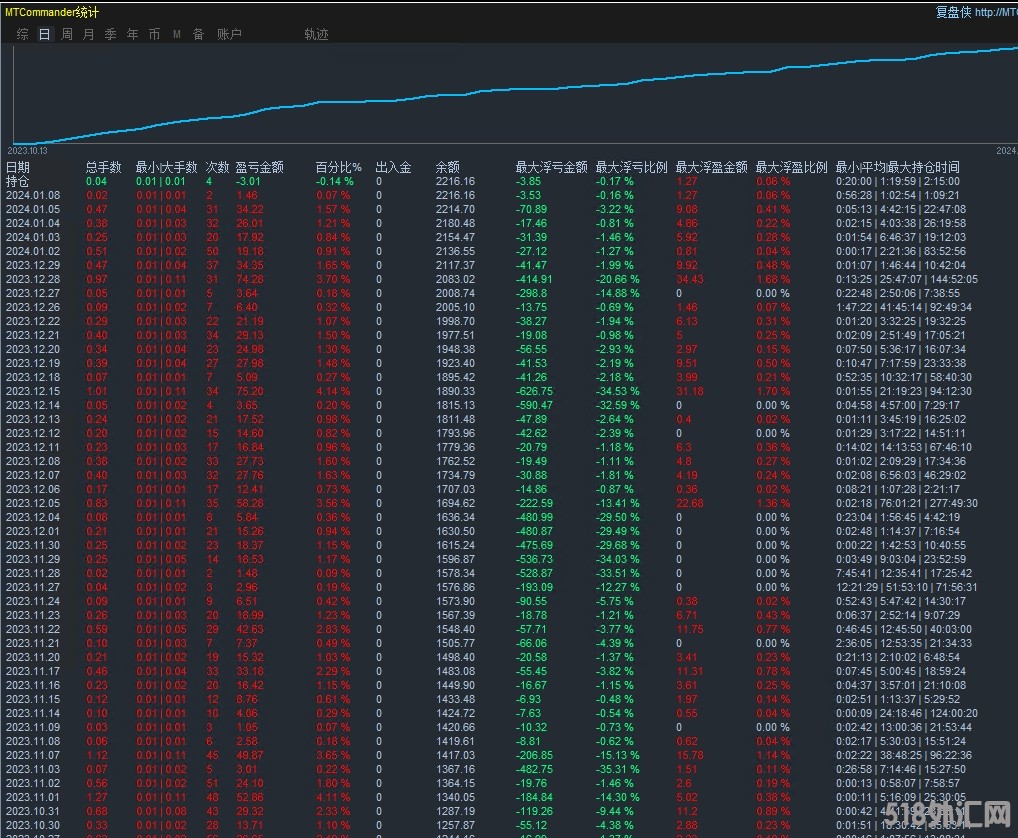Image resolution: width=1018 pixels, height=838 pixels.
Task: Select the 日 daily statistics tab
Action: tap(44, 34)
